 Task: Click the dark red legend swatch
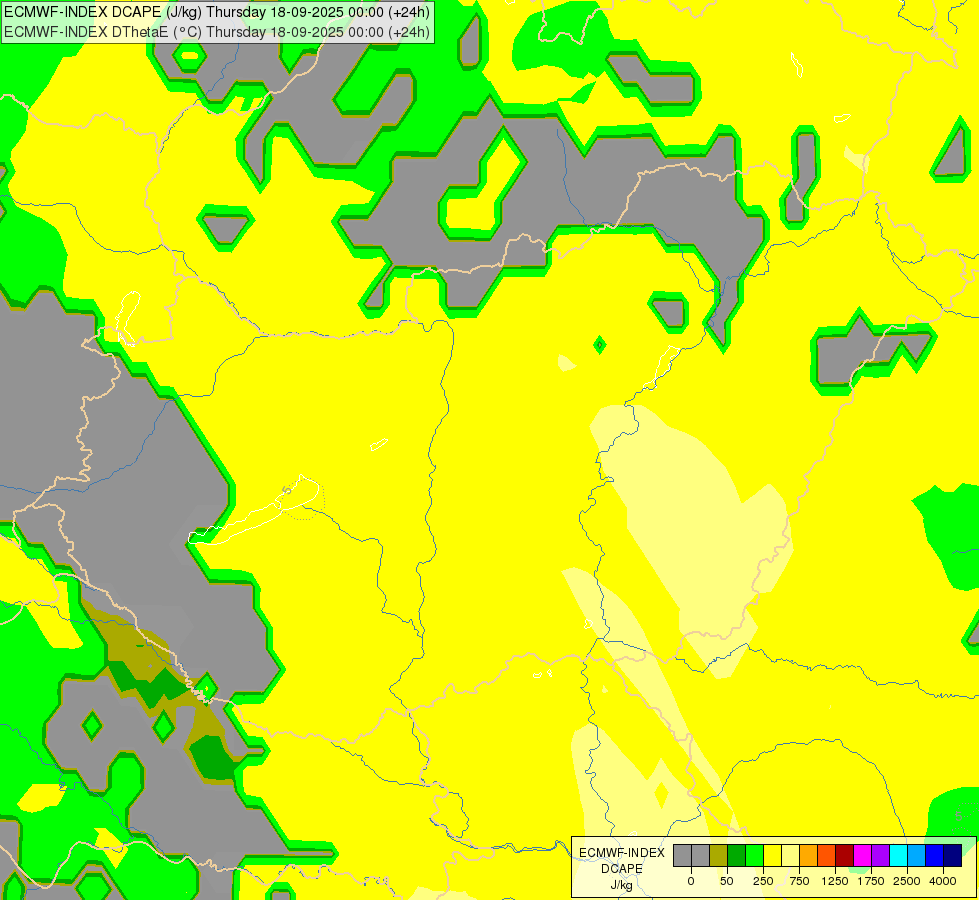click(x=844, y=855)
